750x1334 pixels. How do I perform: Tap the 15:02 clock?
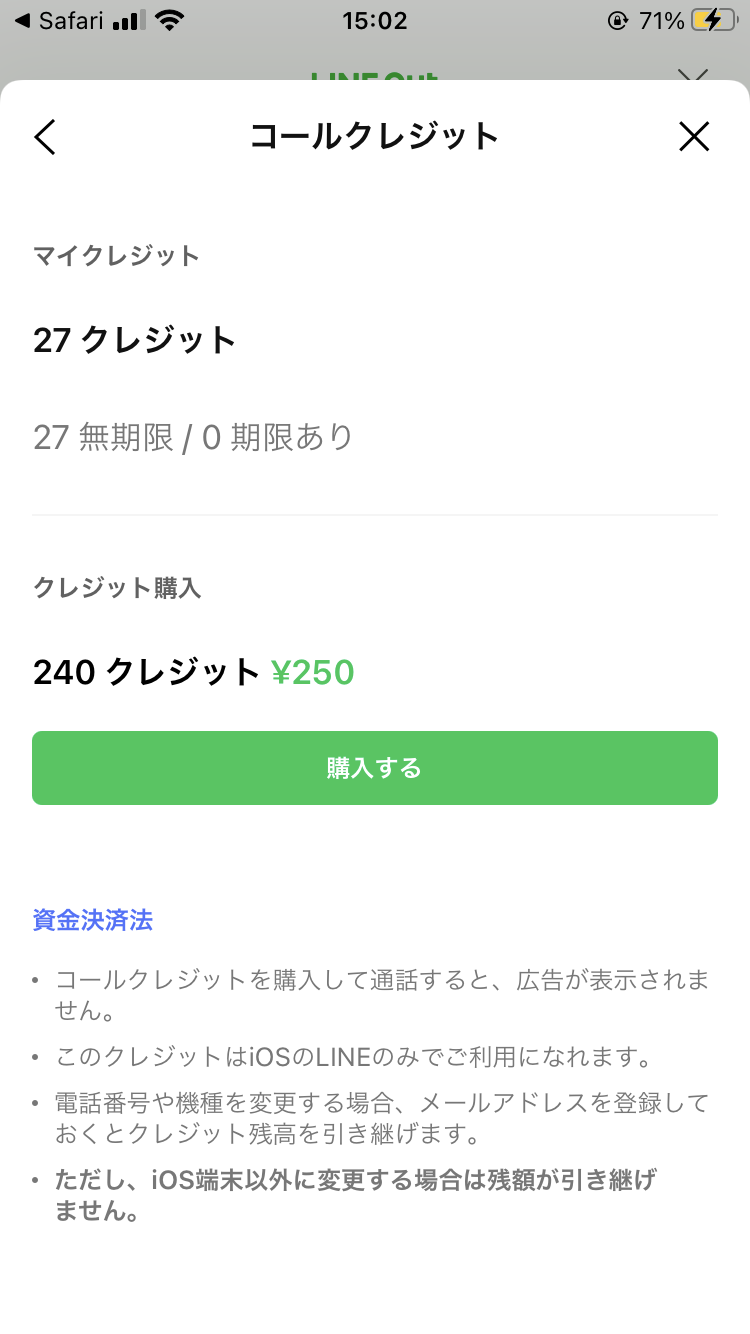tap(375, 21)
